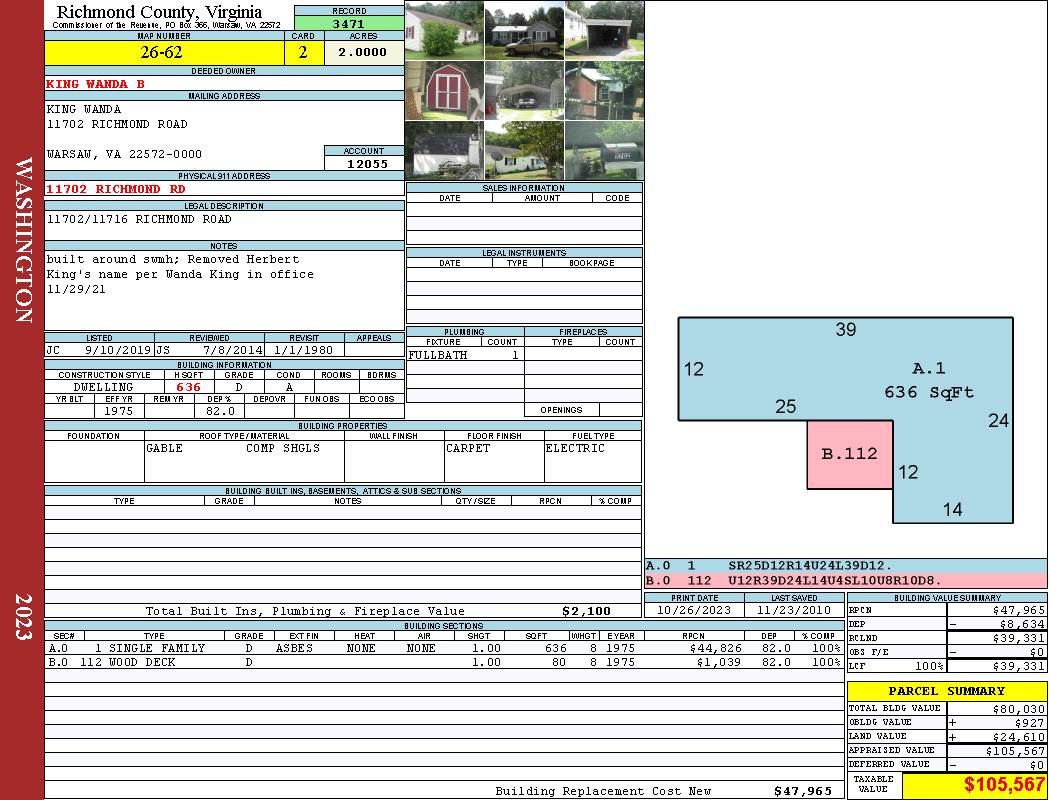Click DEP % value 82.0 in Building Information
Viewport: 1050px width, 800px height.
[220, 411]
